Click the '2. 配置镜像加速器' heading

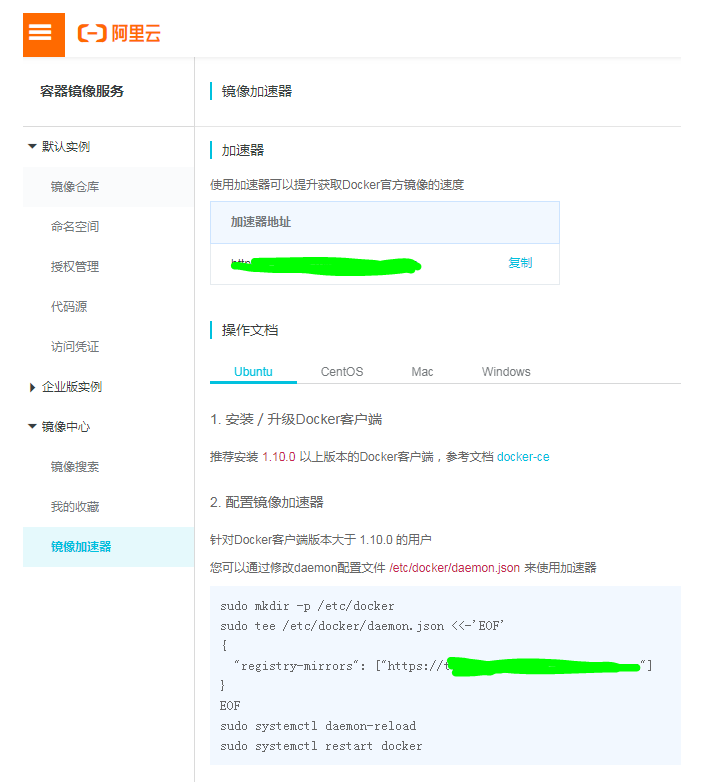[x=267, y=502]
